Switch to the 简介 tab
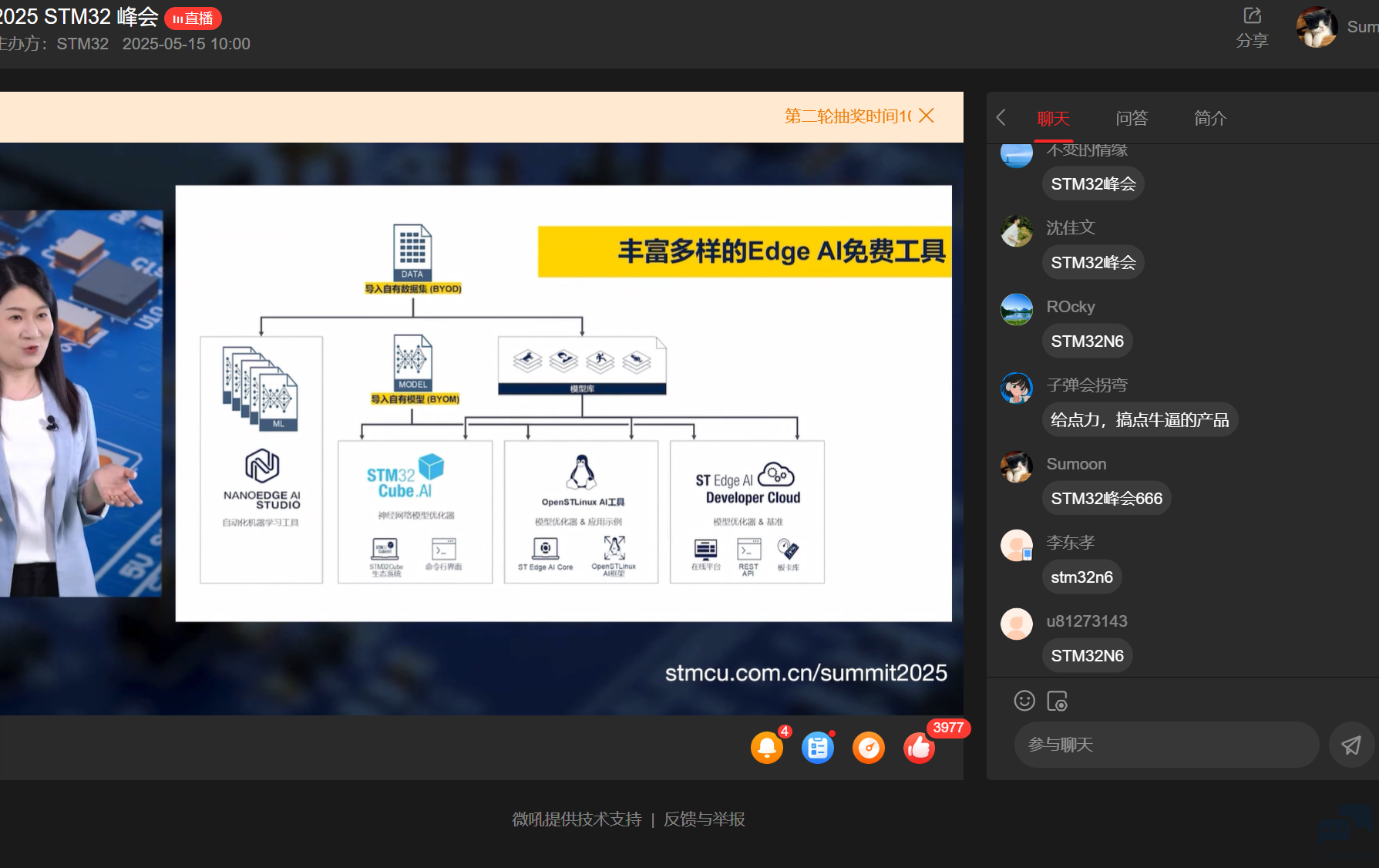The height and width of the screenshot is (868, 1379). click(1209, 118)
